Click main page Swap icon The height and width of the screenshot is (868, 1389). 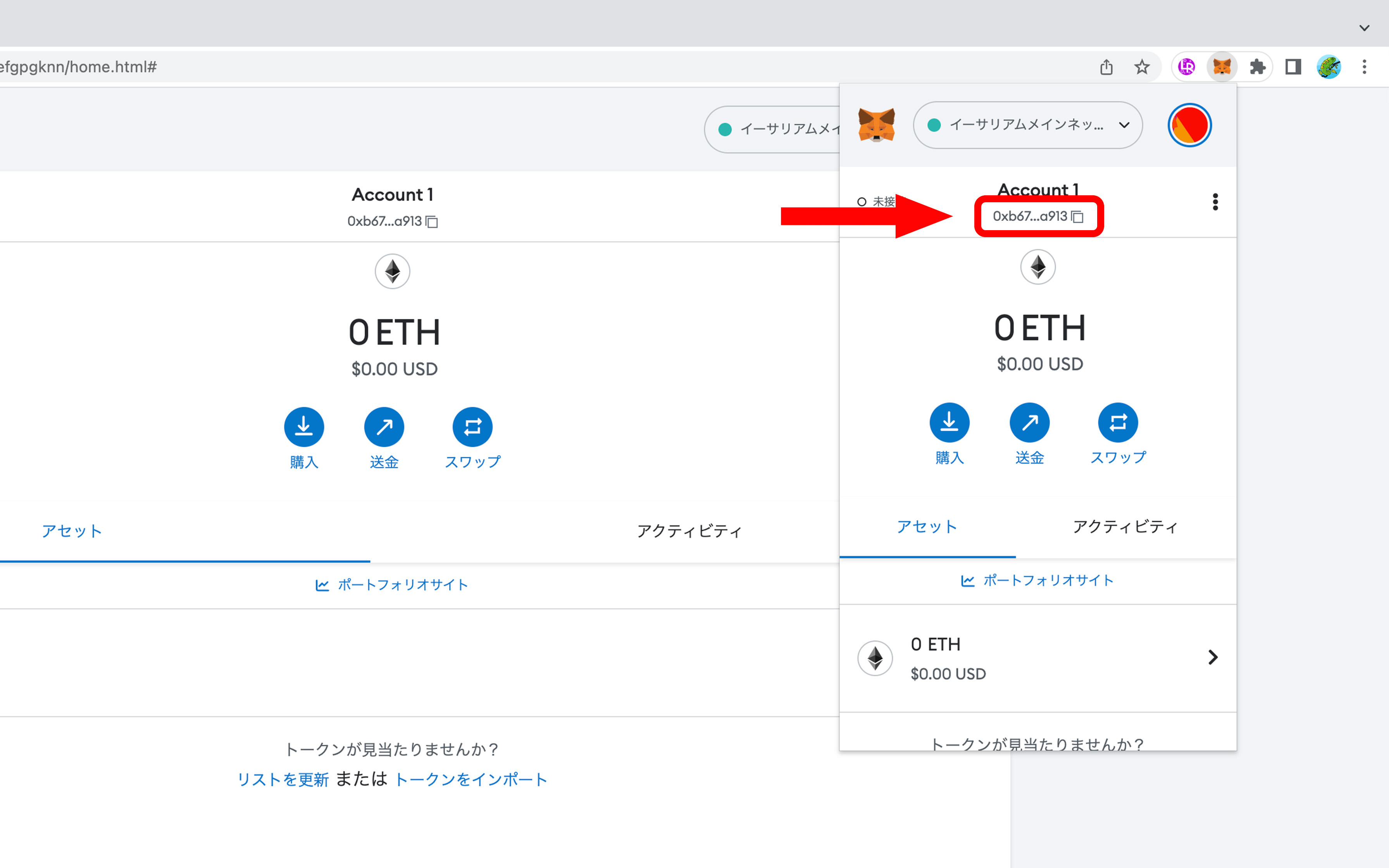tap(472, 427)
